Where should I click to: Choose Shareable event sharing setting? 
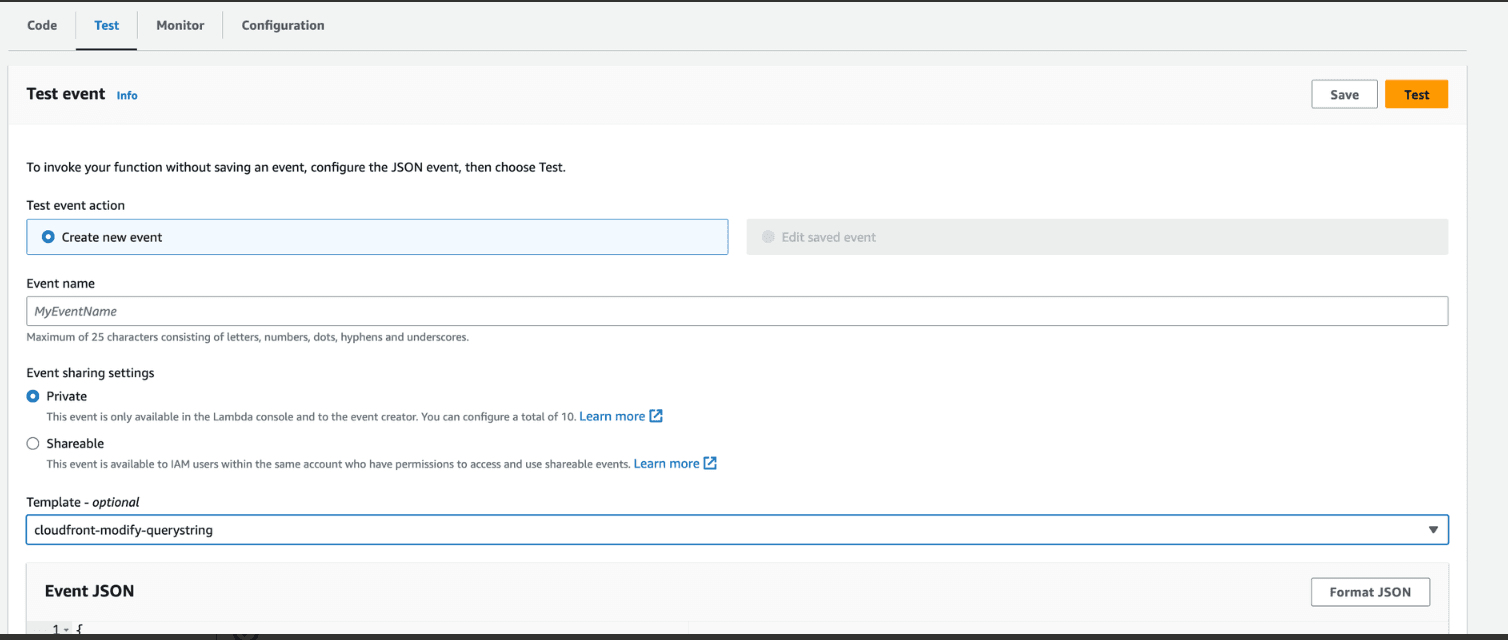click(33, 443)
